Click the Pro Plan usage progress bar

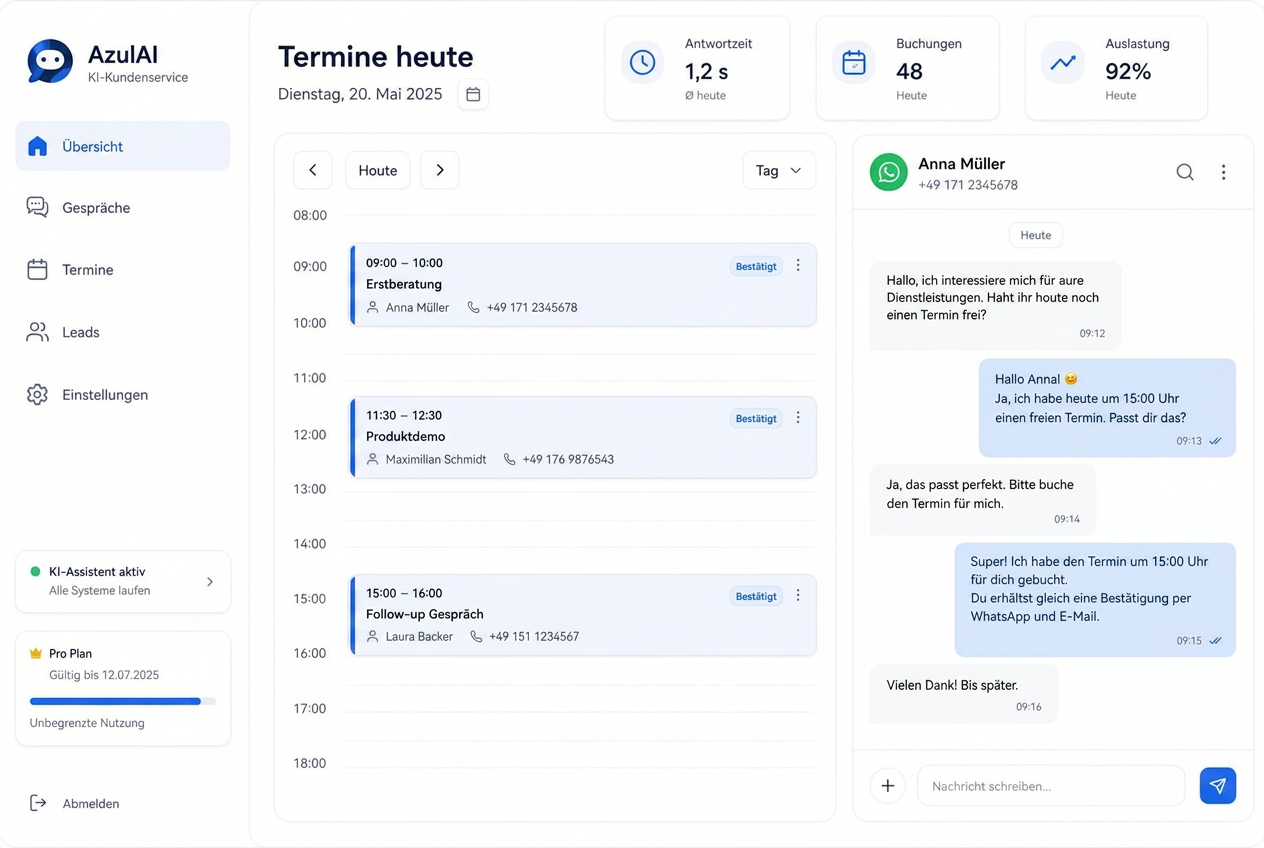pyautogui.click(x=123, y=701)
